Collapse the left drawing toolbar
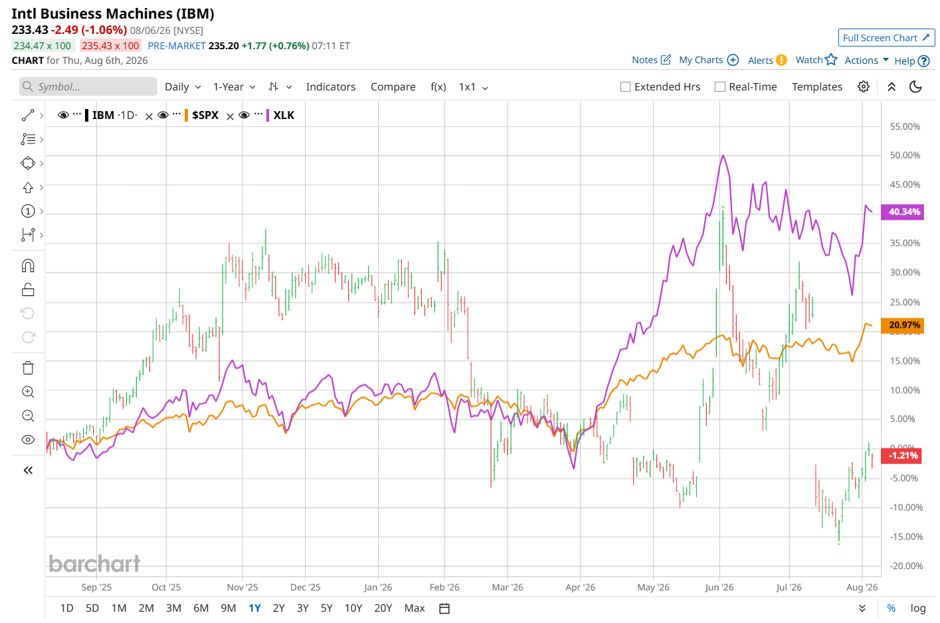940x623 pixels. pos(28,470)
